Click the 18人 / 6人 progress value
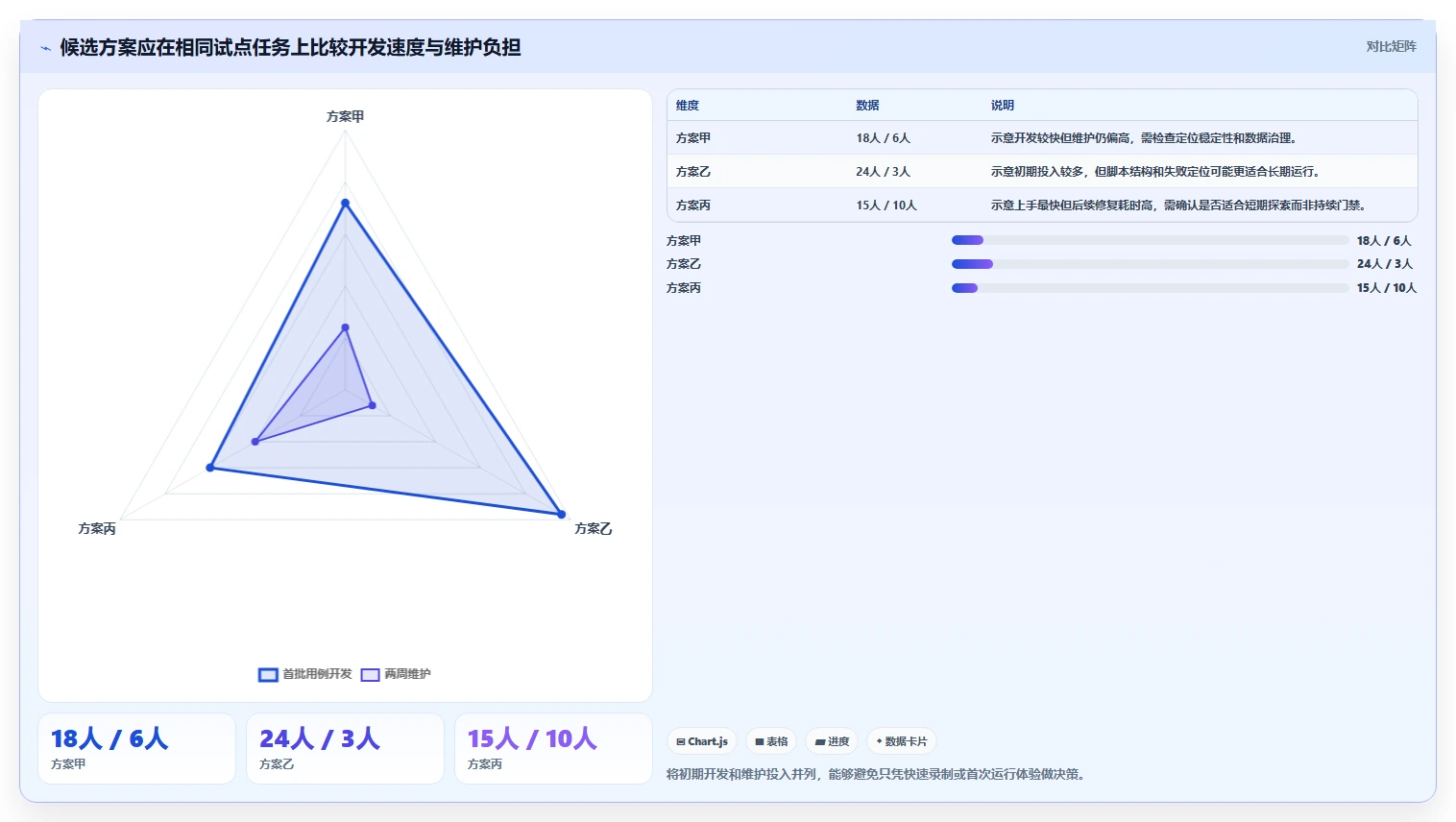Screen dimensions: 1456x822 click(1384, 241)
